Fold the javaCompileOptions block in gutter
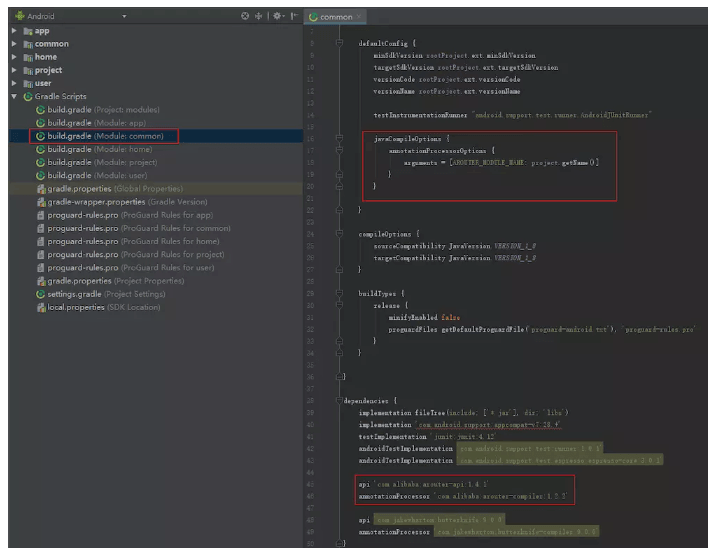The height and width of the screenshot is (557, 717). pos(341,139)
